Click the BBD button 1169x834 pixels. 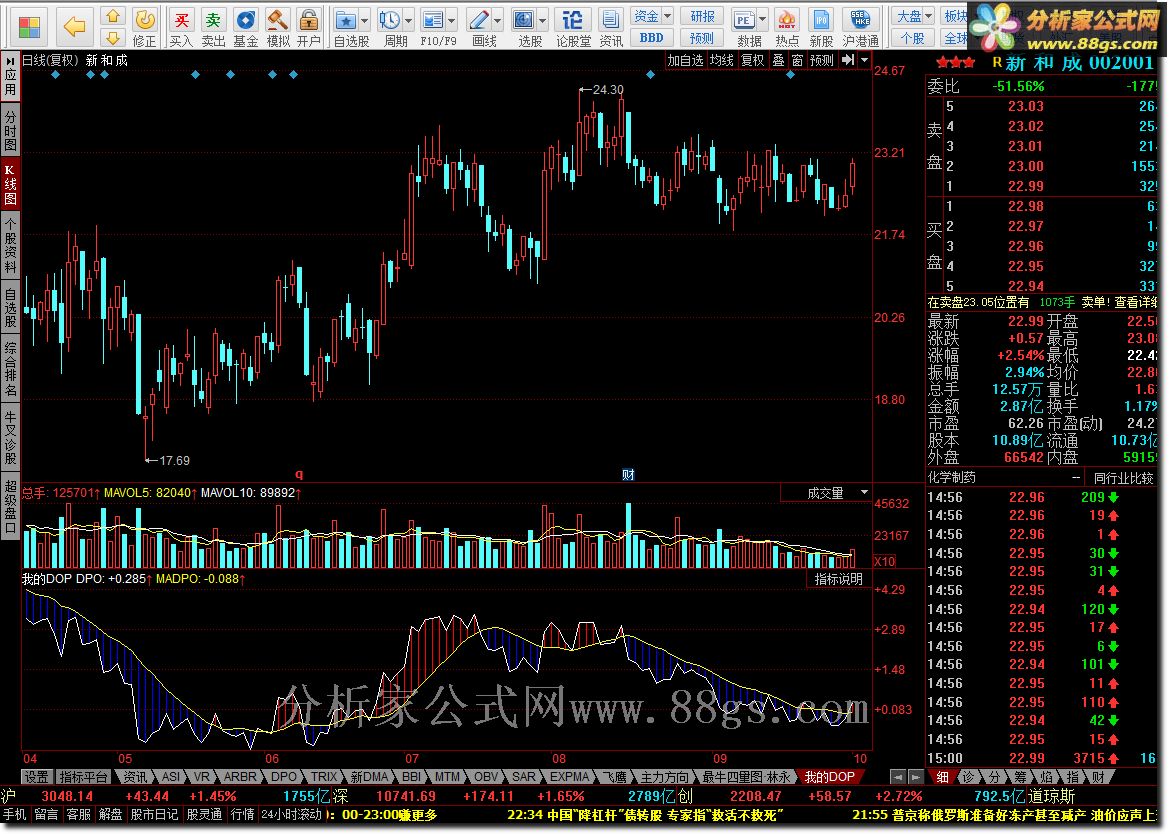click(x=652, y=37)
